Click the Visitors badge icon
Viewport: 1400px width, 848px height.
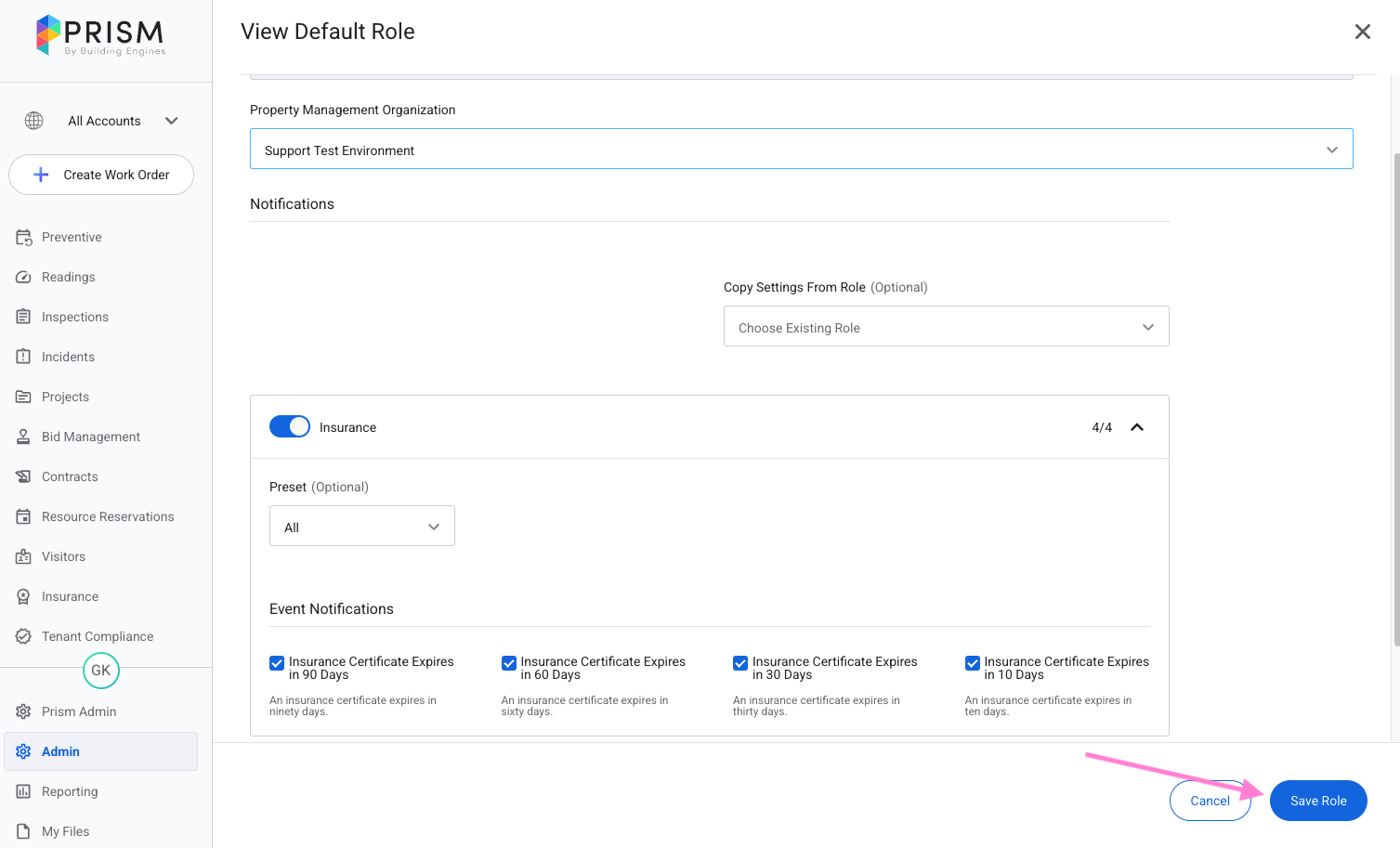[24, 556]
